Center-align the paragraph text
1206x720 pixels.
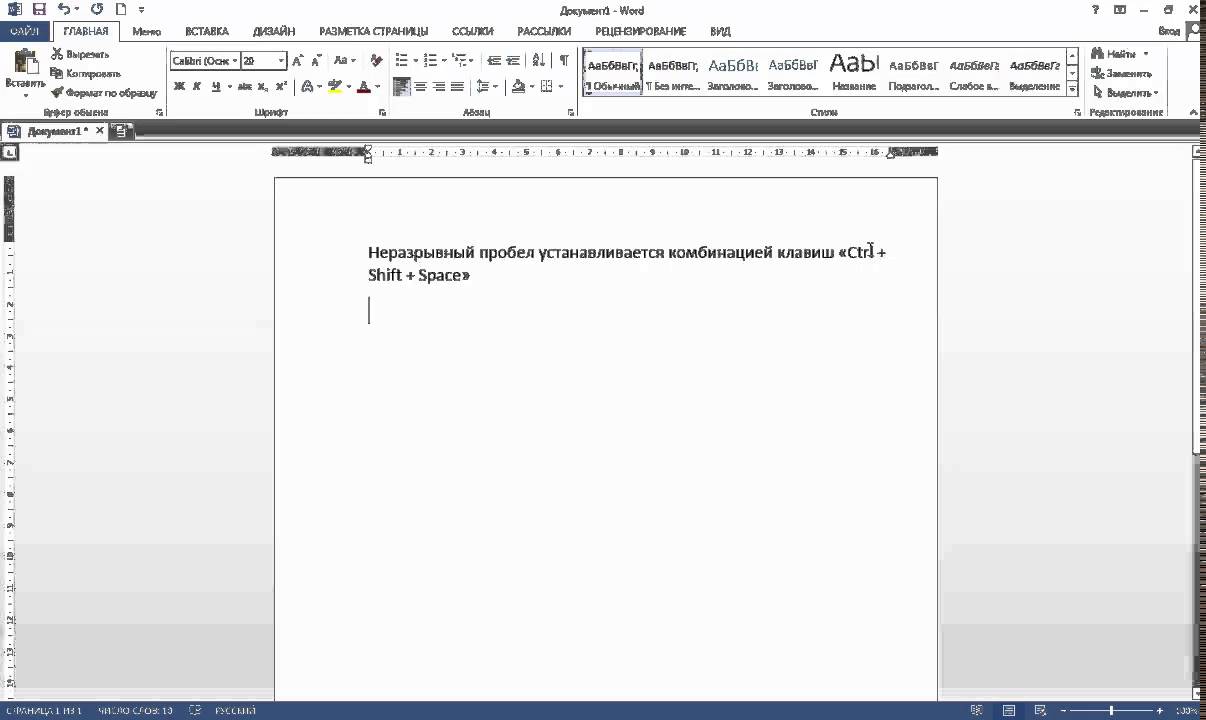(x=420, y=87)
